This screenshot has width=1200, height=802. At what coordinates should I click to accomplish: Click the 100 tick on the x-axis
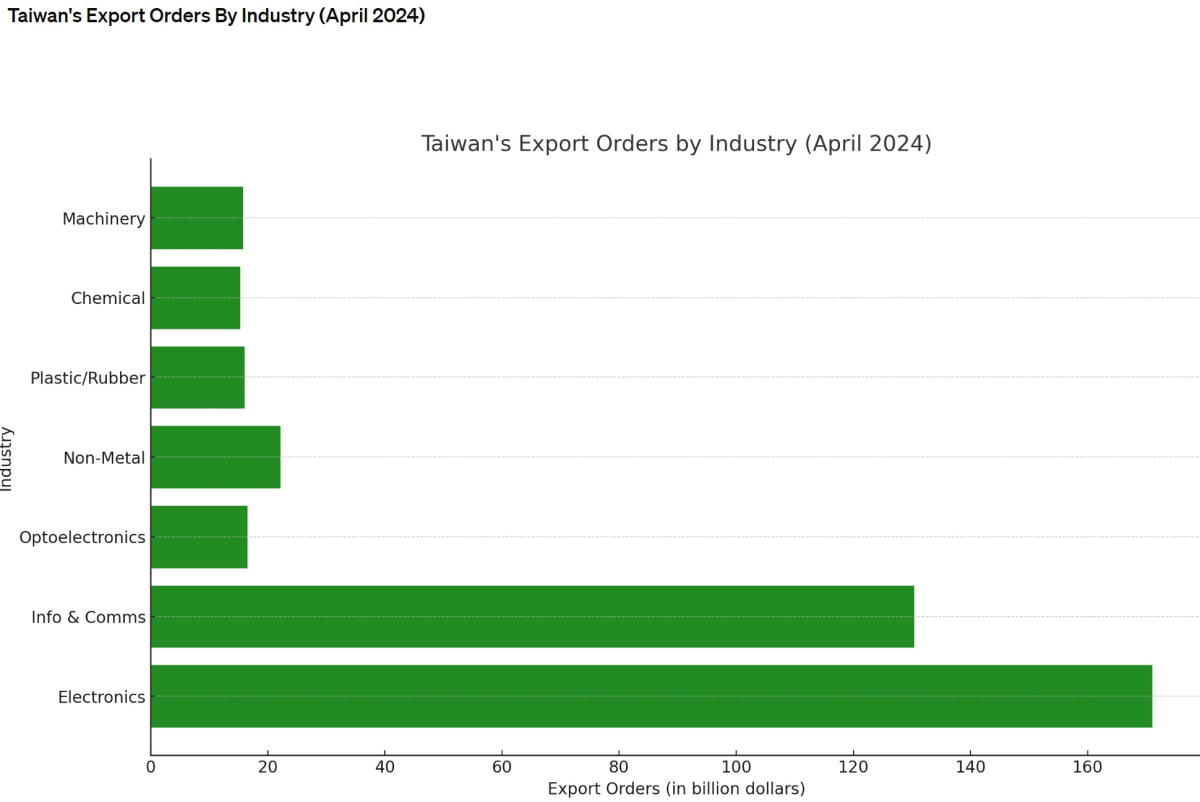(736, 767)
